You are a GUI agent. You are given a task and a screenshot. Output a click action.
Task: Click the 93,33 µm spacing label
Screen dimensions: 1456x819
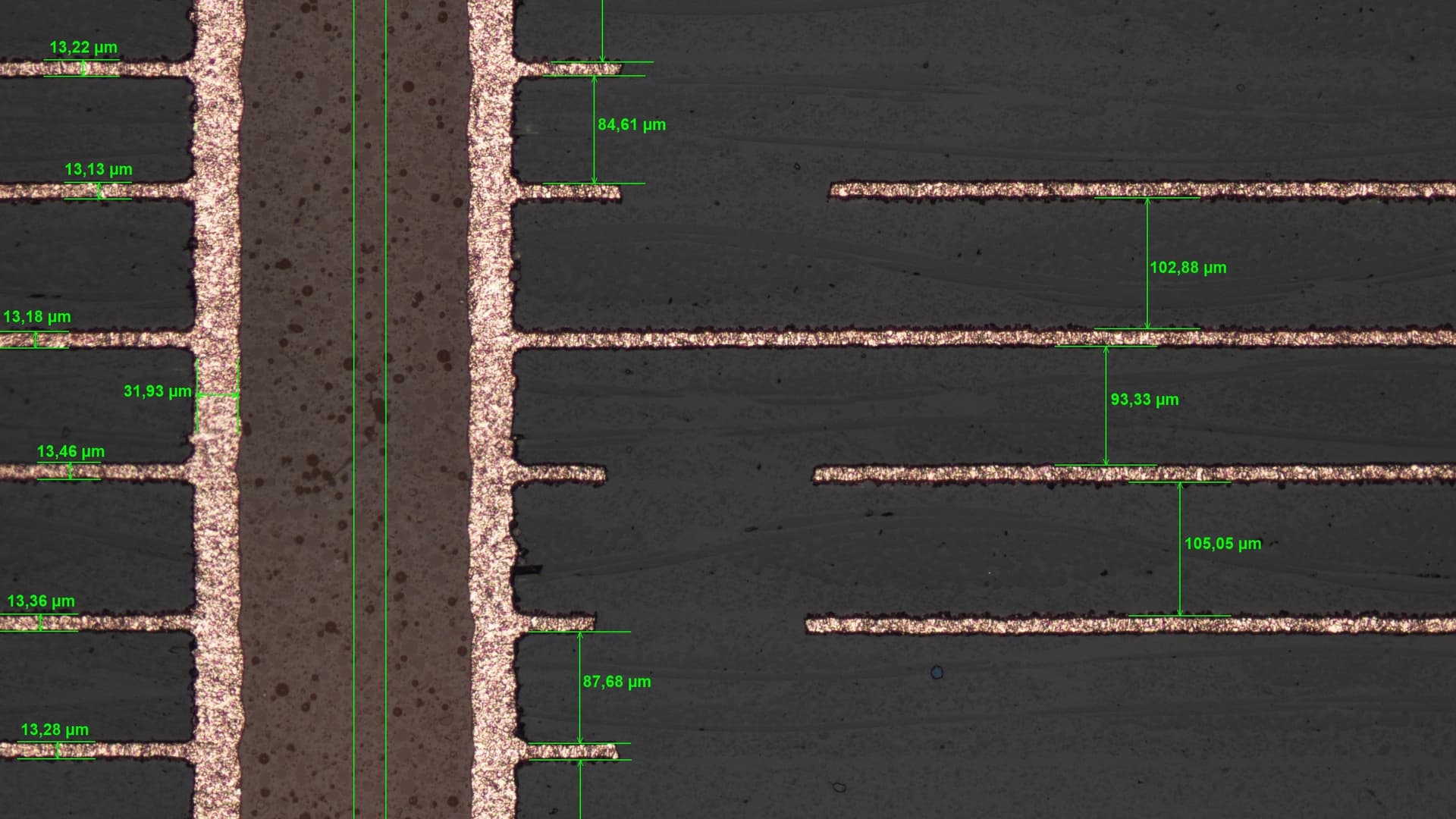point(1144,400)
